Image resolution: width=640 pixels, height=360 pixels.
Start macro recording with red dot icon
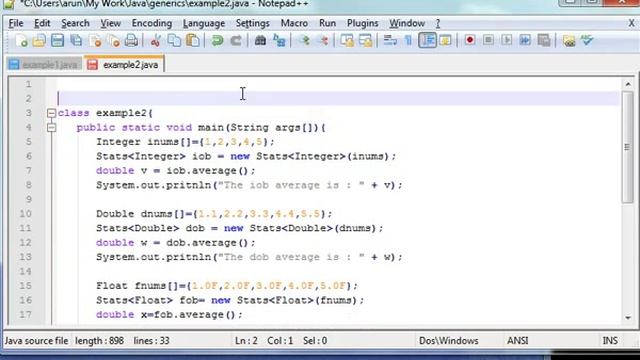470,40
